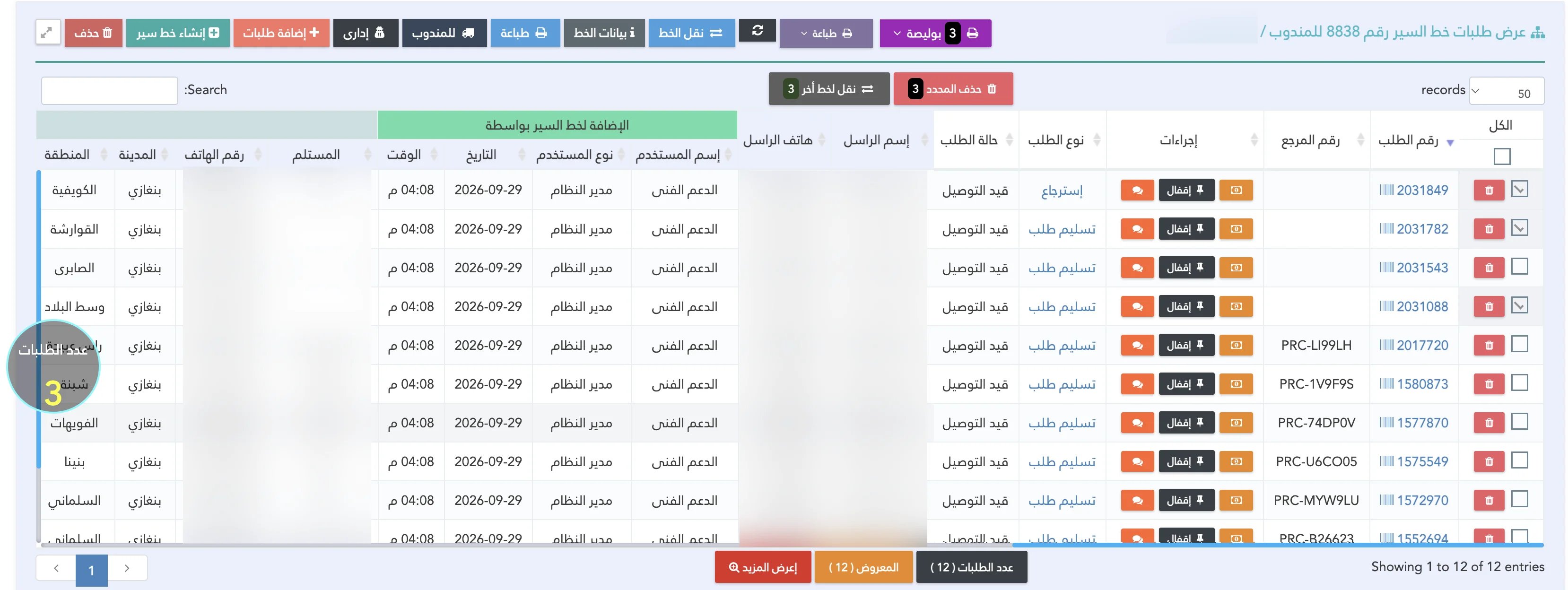The width and height of the screenshot is (1568, 590).
Task: Click إقفال pin button for order 1575549
Action: click(1186, 461)
